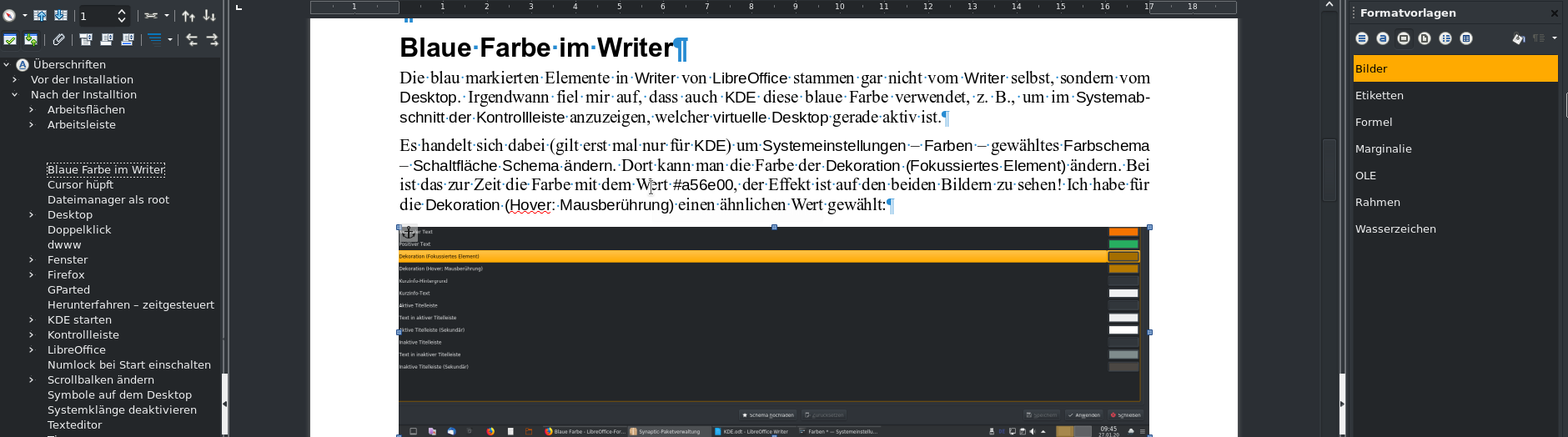Expand the Kontrollleiste heading
Screen dimensions: 1568x437
[31, 334]
